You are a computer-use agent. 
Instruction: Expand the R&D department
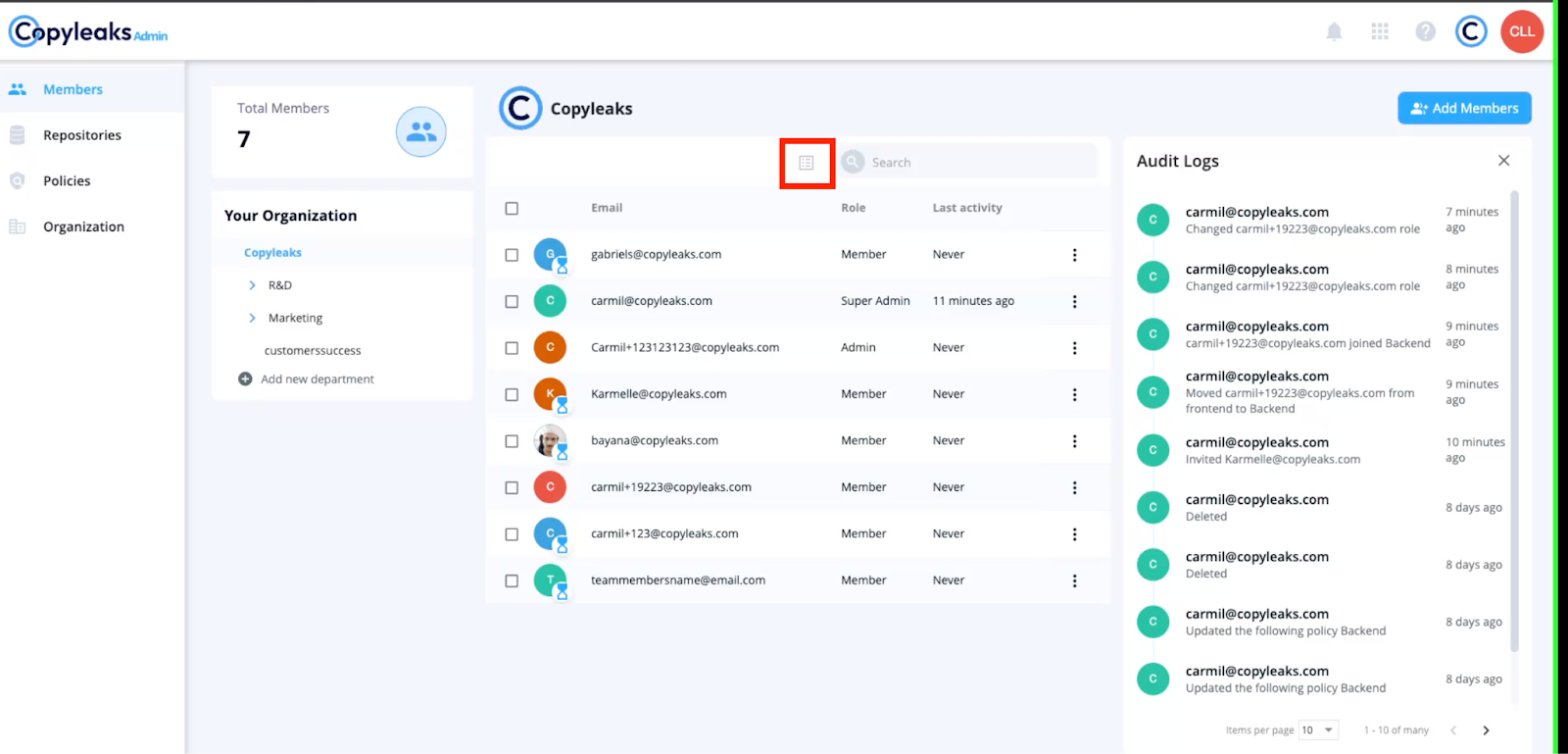point(252,285)
